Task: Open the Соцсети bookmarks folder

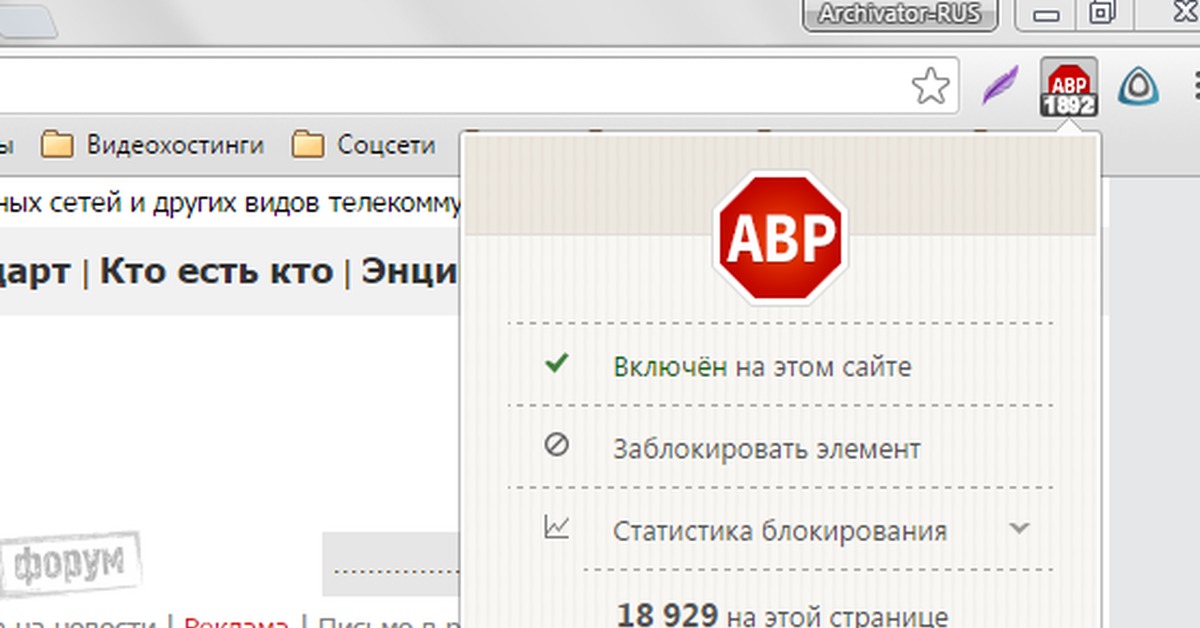Action: tap(365, 145)
